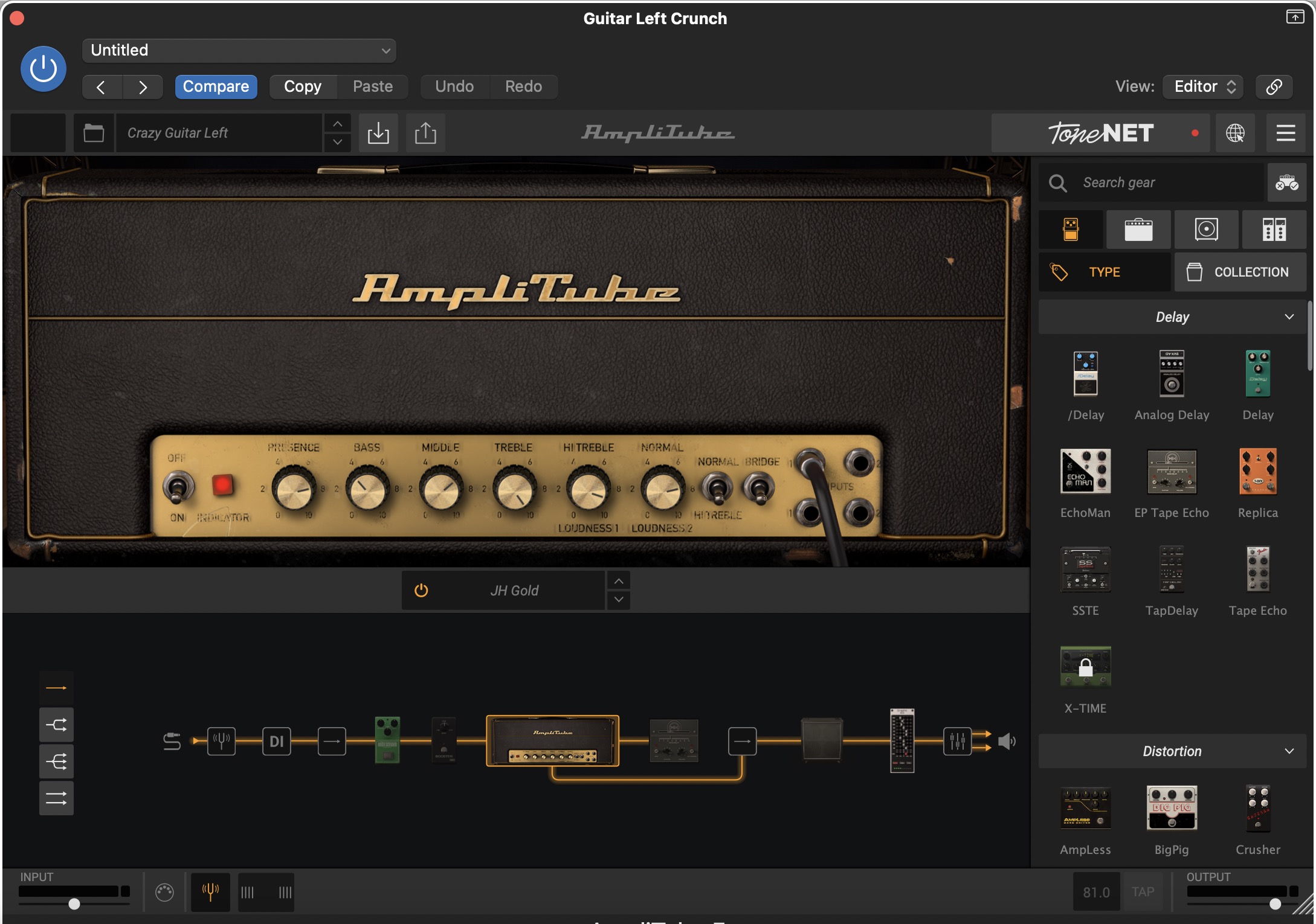Click the TREBLE knob on amp
This screenshot has width=1316, height=924.
tap(515, 490)
